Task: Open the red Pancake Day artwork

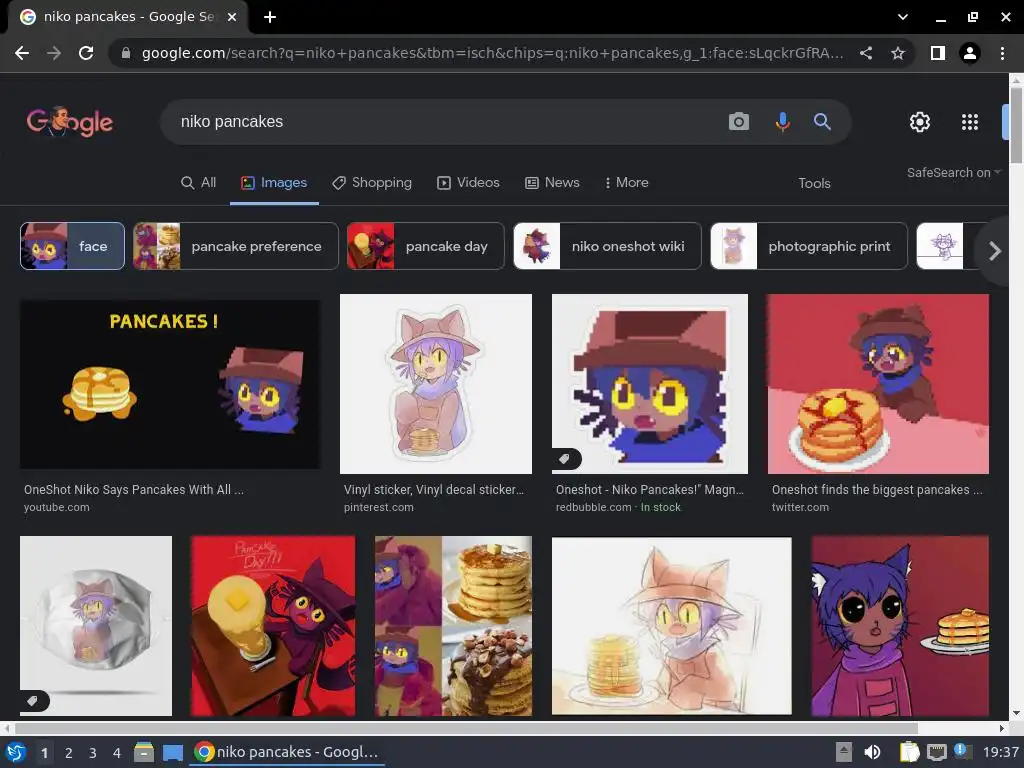Action: tap(273, 626)
